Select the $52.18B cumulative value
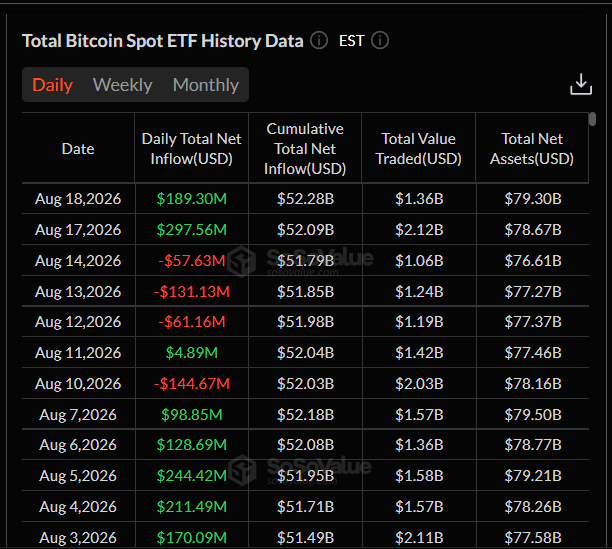 306,414
